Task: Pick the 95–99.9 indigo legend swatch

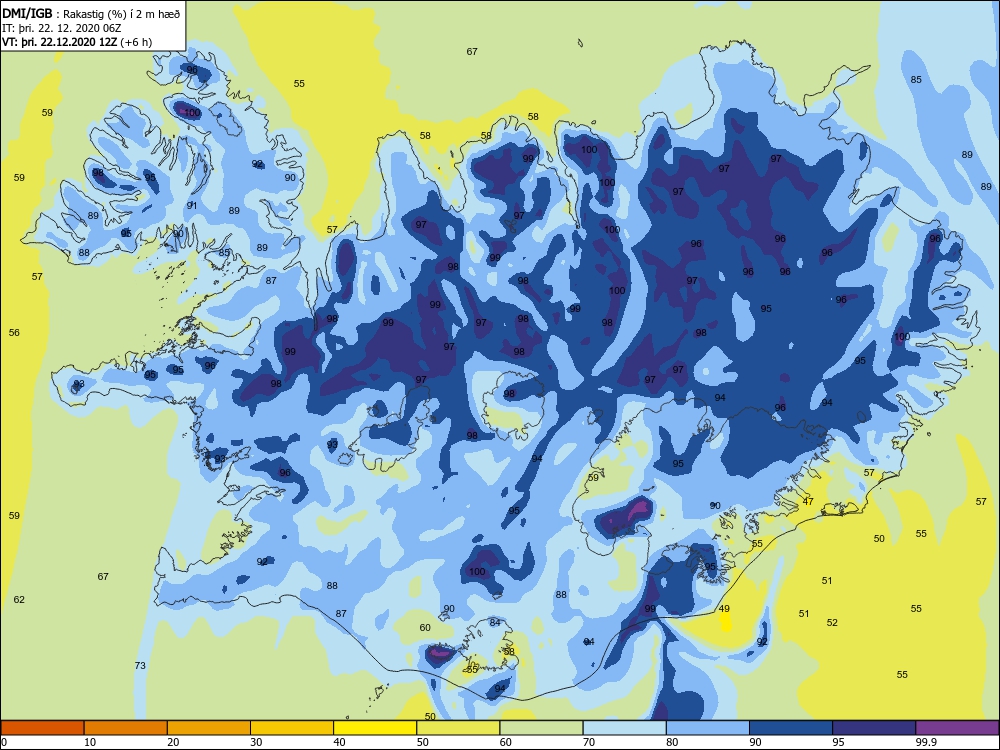Action: click(x=874, y=728)
